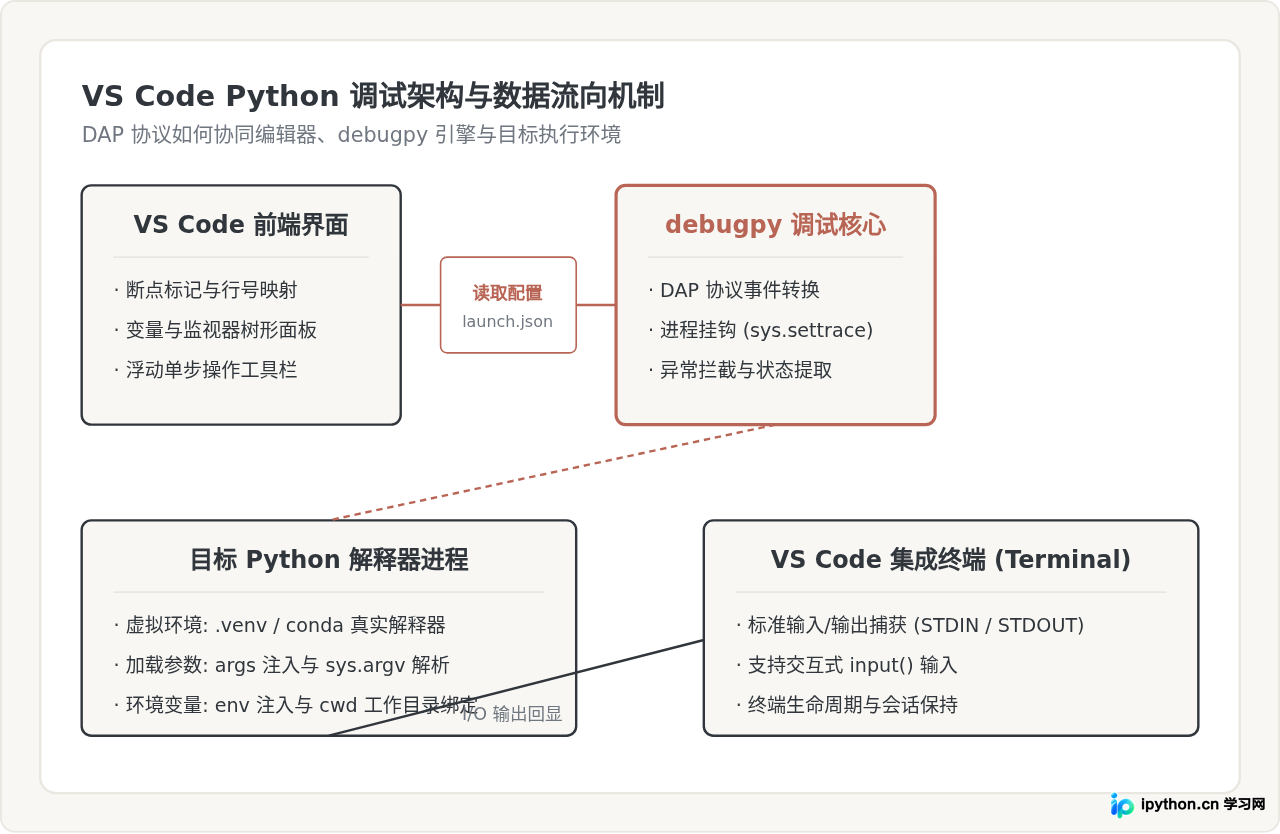
Task: Click the "进程挂钩 (sys.settrace)" bullet
Action: click(x=761, y=330)
